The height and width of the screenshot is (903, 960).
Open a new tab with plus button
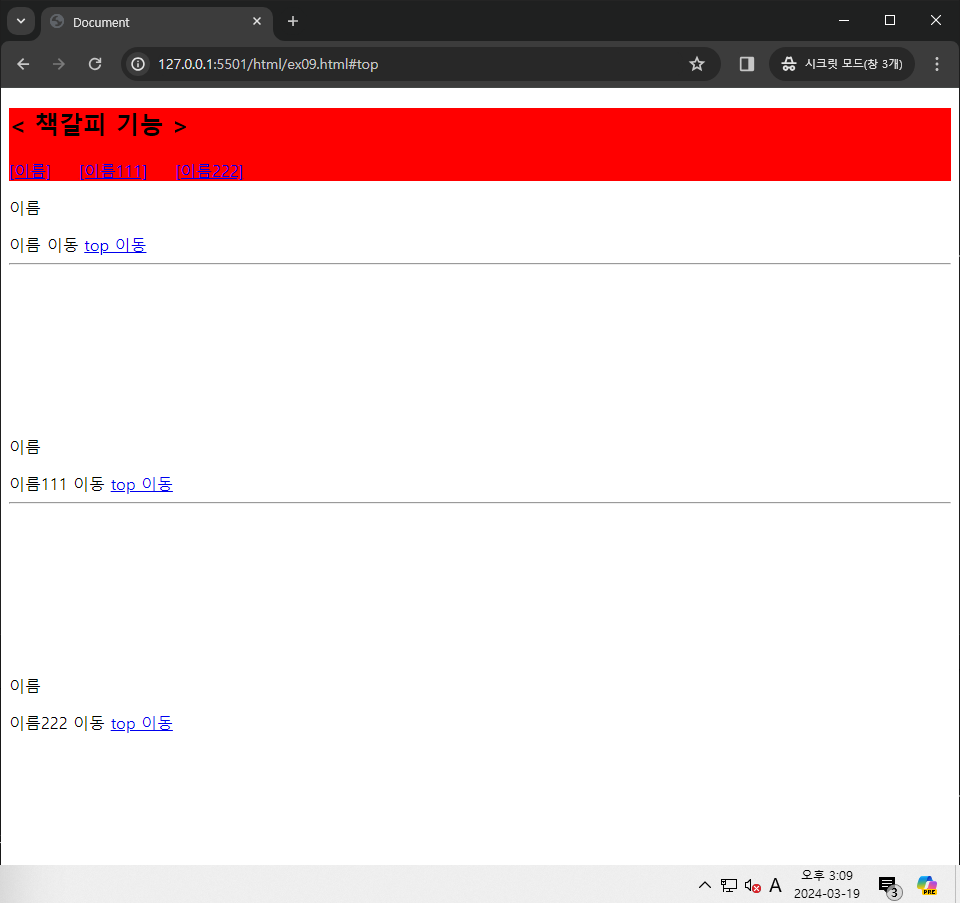coord(293,21)
